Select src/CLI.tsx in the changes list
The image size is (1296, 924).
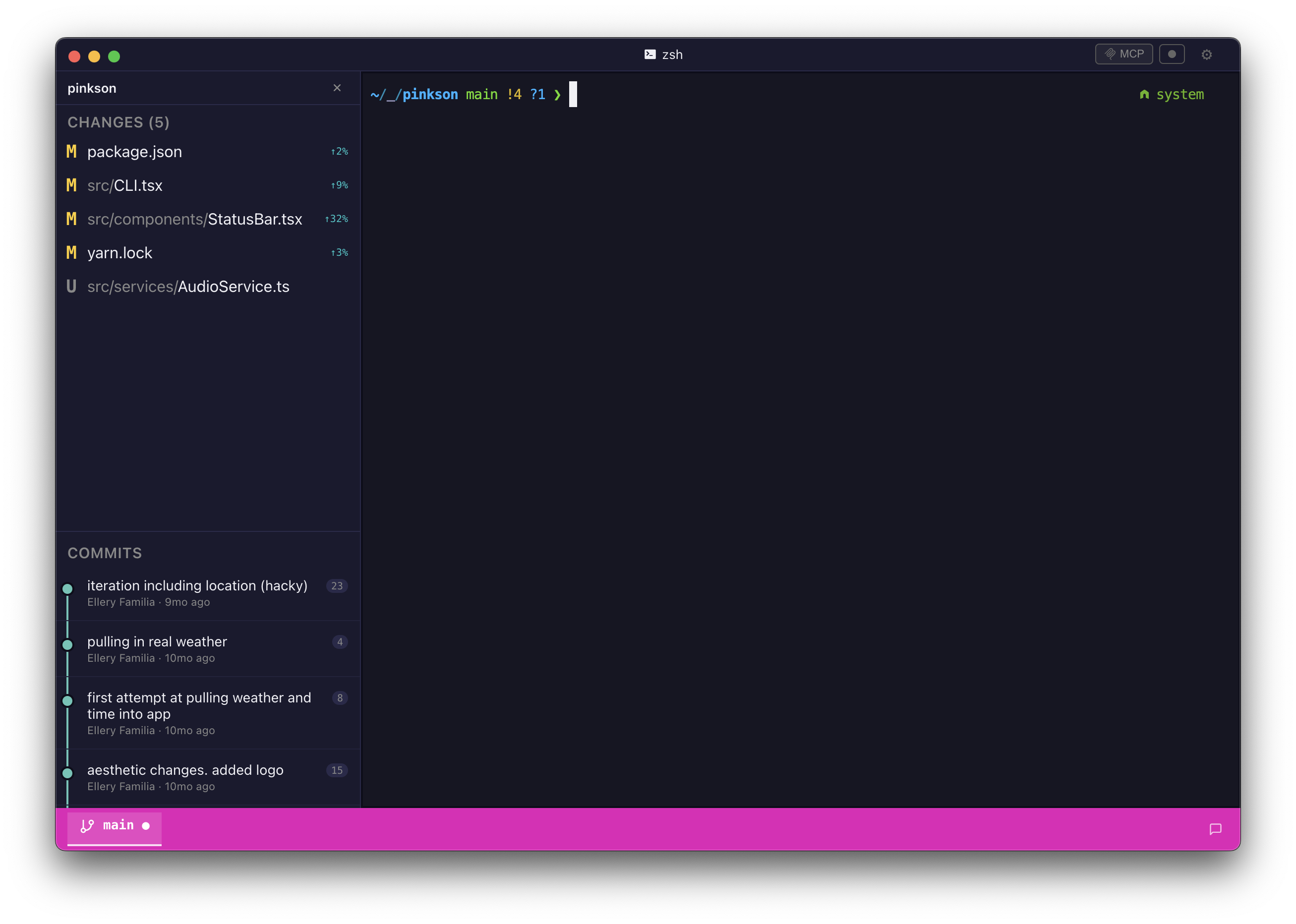[124, 185]
